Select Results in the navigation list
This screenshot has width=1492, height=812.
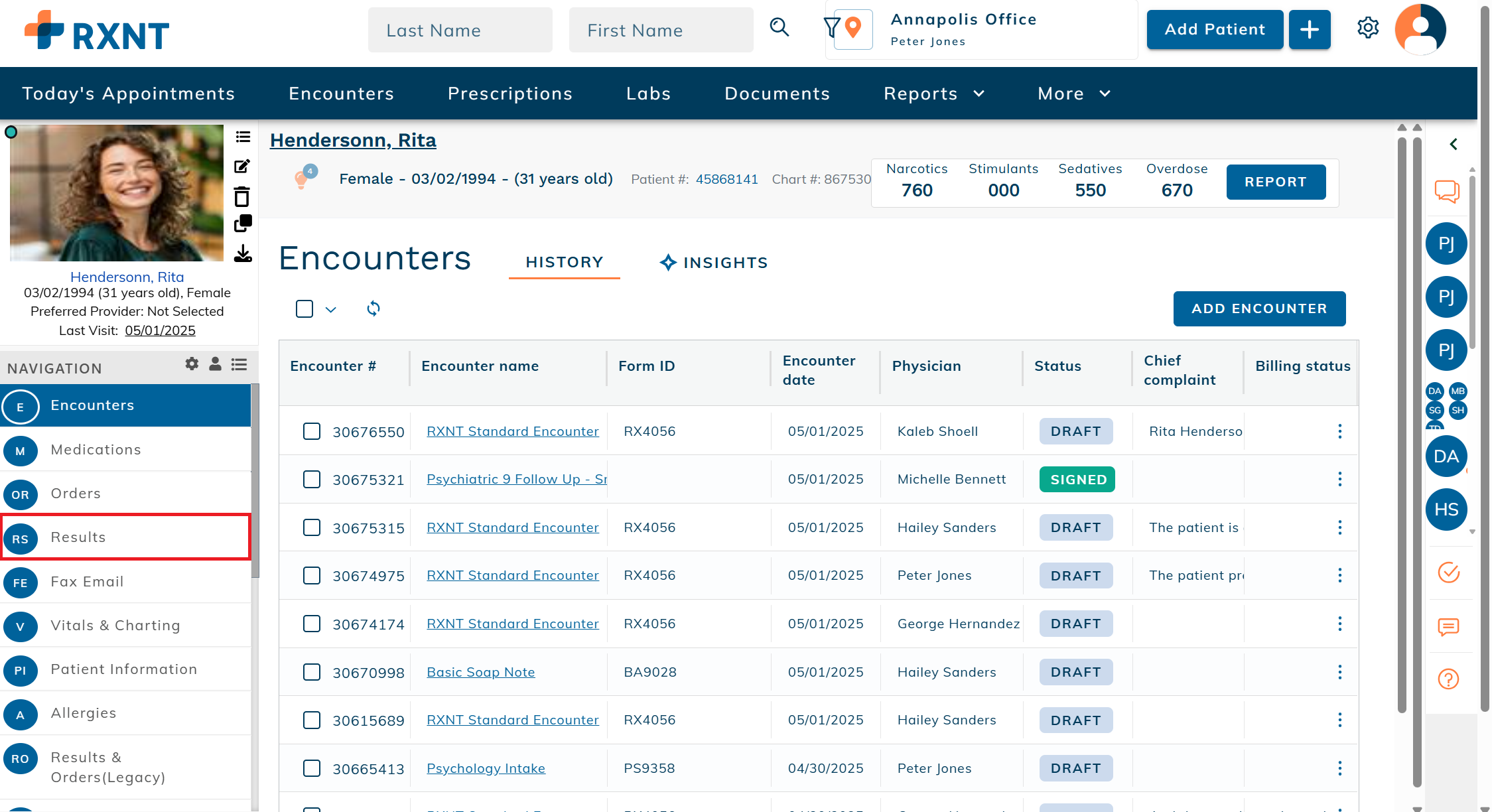(x=126, y=537)
